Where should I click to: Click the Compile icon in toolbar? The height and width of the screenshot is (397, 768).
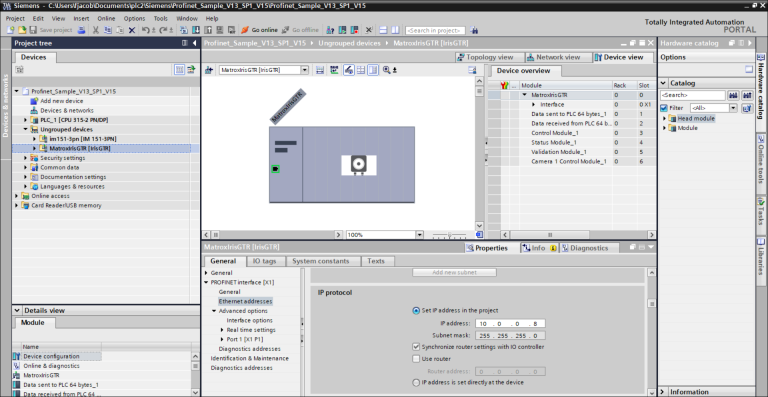tap(184, 30)
